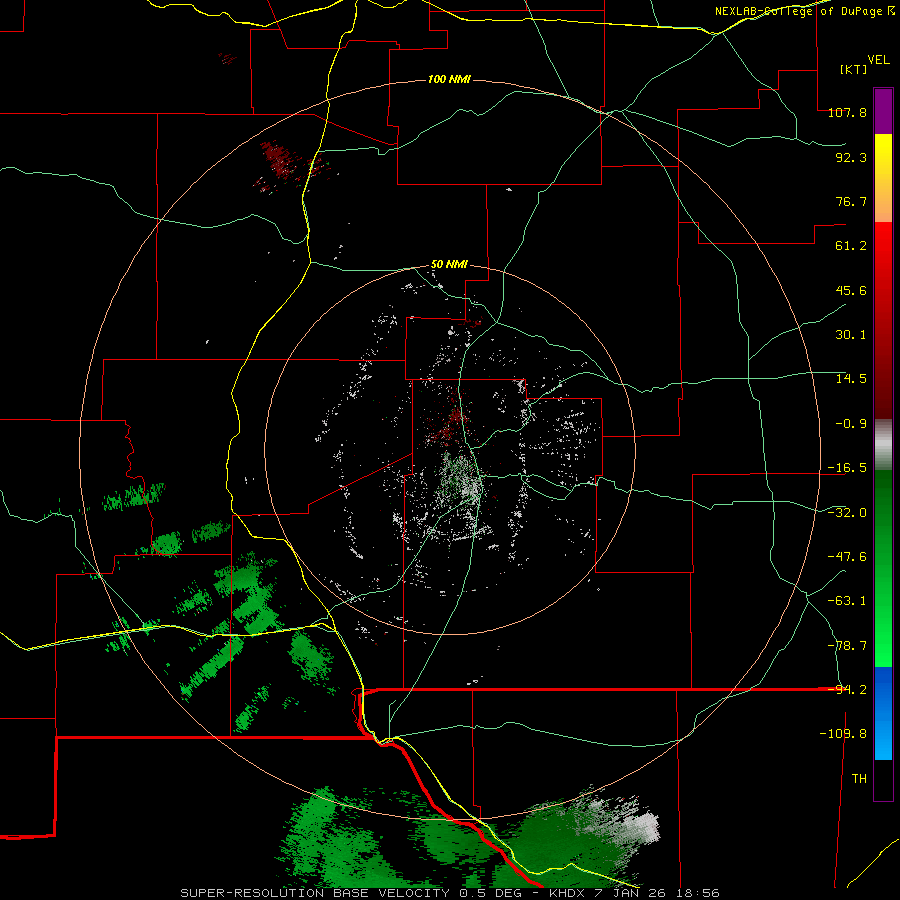Select the 45.6 value on velocity scale
900x900 pixels.
[x=851, y=290]
